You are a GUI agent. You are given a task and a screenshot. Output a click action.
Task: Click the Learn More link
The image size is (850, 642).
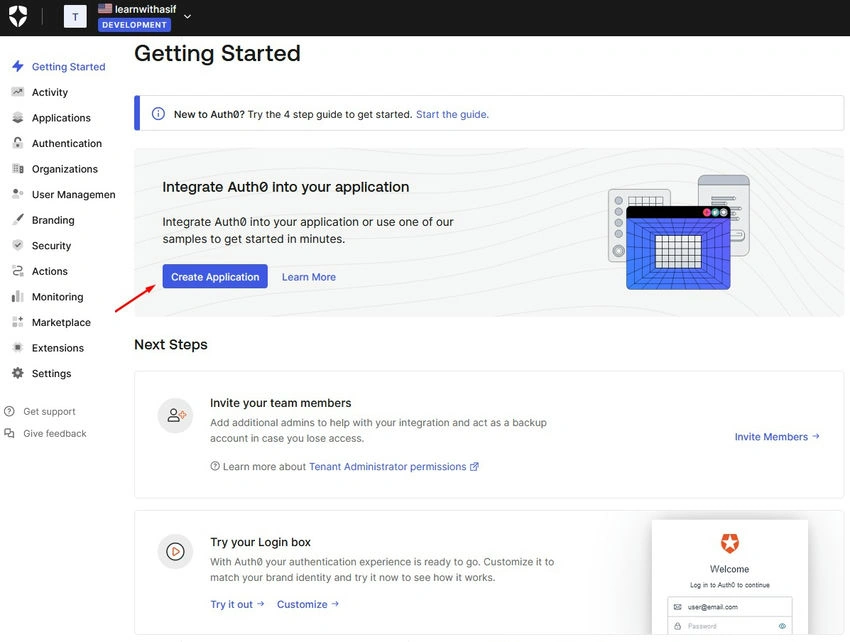coord(308,277)
